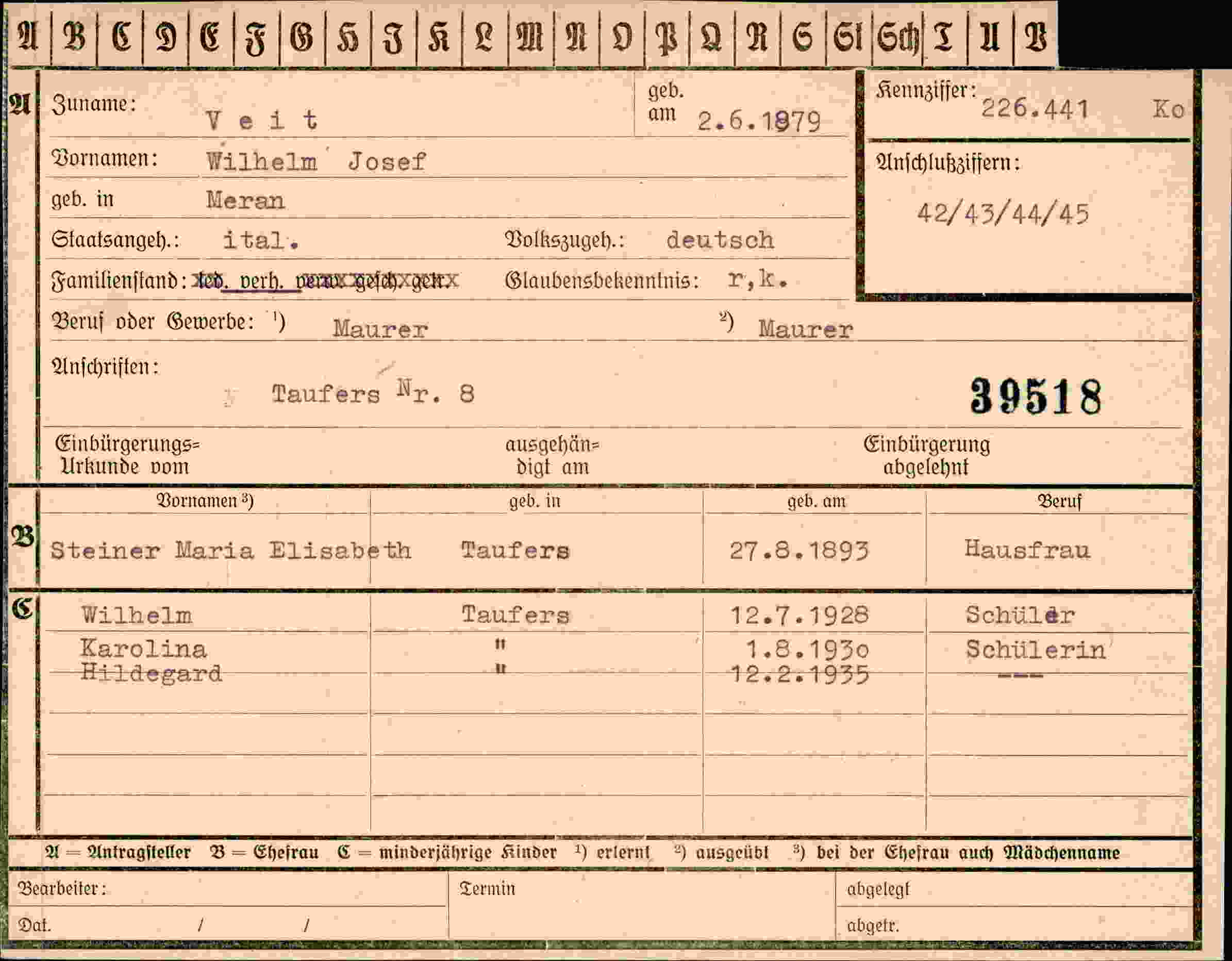Image resolution: width=1232 pixels, height=961 pixels.
Task: Click the "Beruf" column header
Action: tap(1059, 501)
